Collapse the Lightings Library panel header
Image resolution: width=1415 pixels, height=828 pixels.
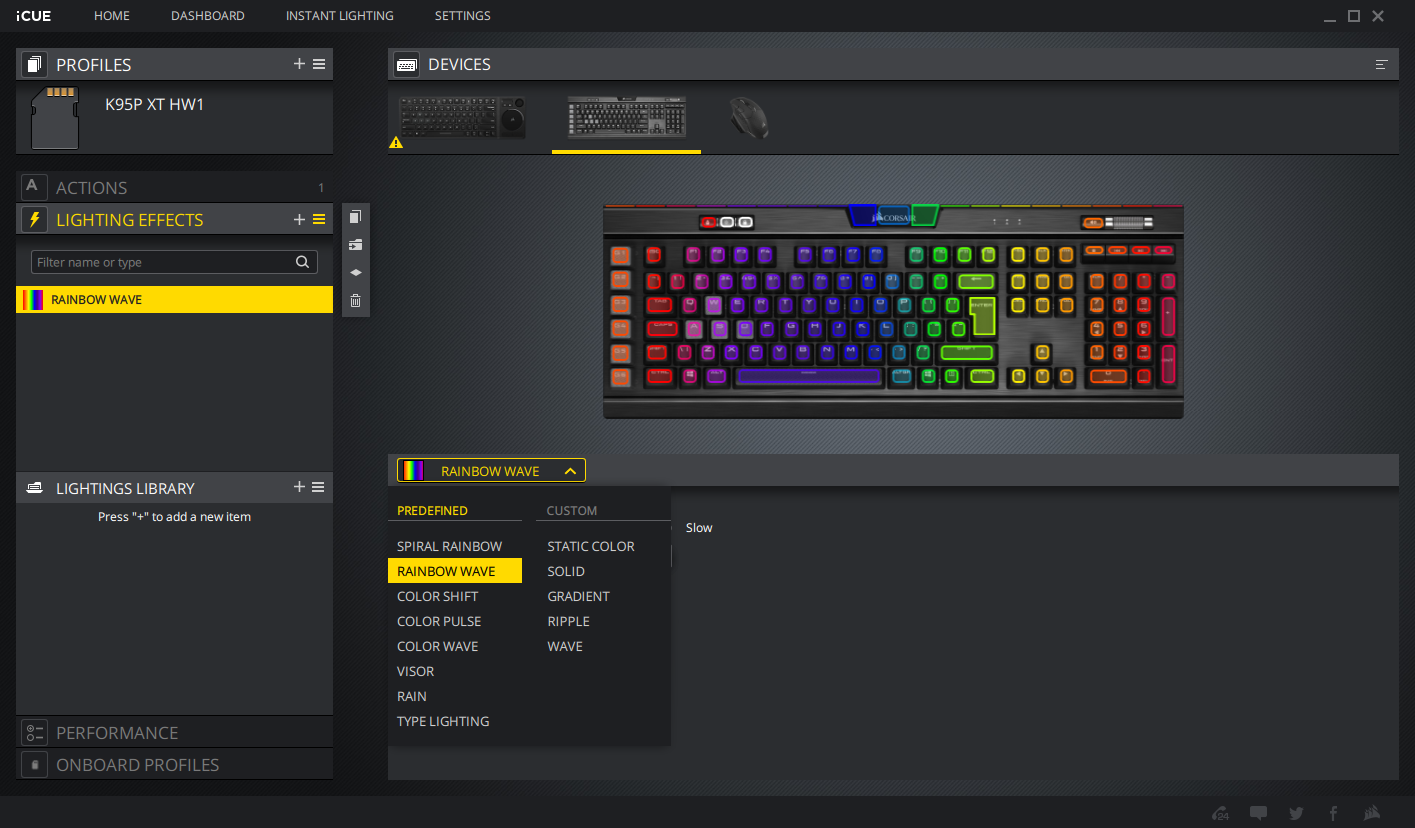174,488
